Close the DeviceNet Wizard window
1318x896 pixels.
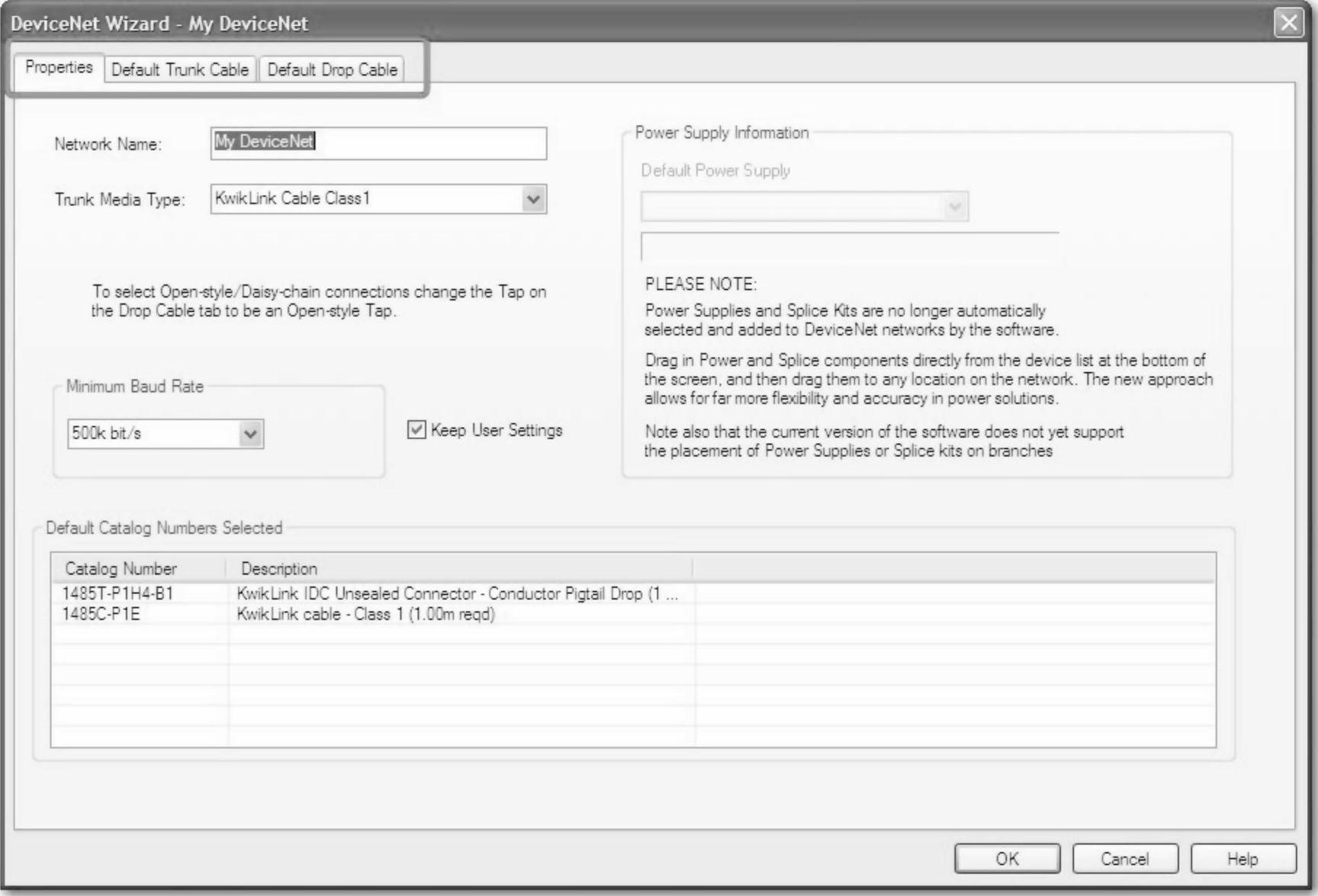pos(1288,23)
